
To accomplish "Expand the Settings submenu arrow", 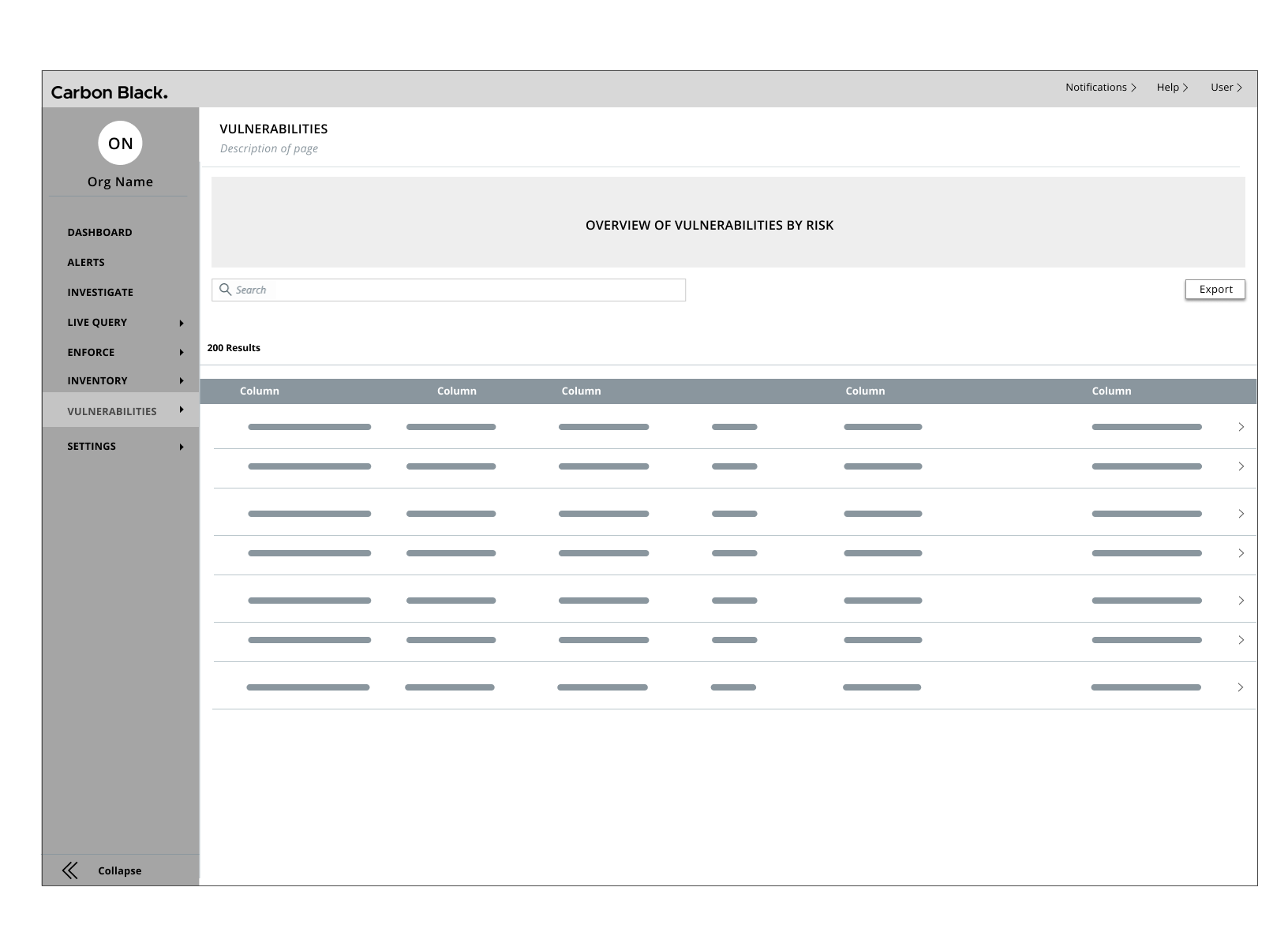I will [x=182, y=447].
